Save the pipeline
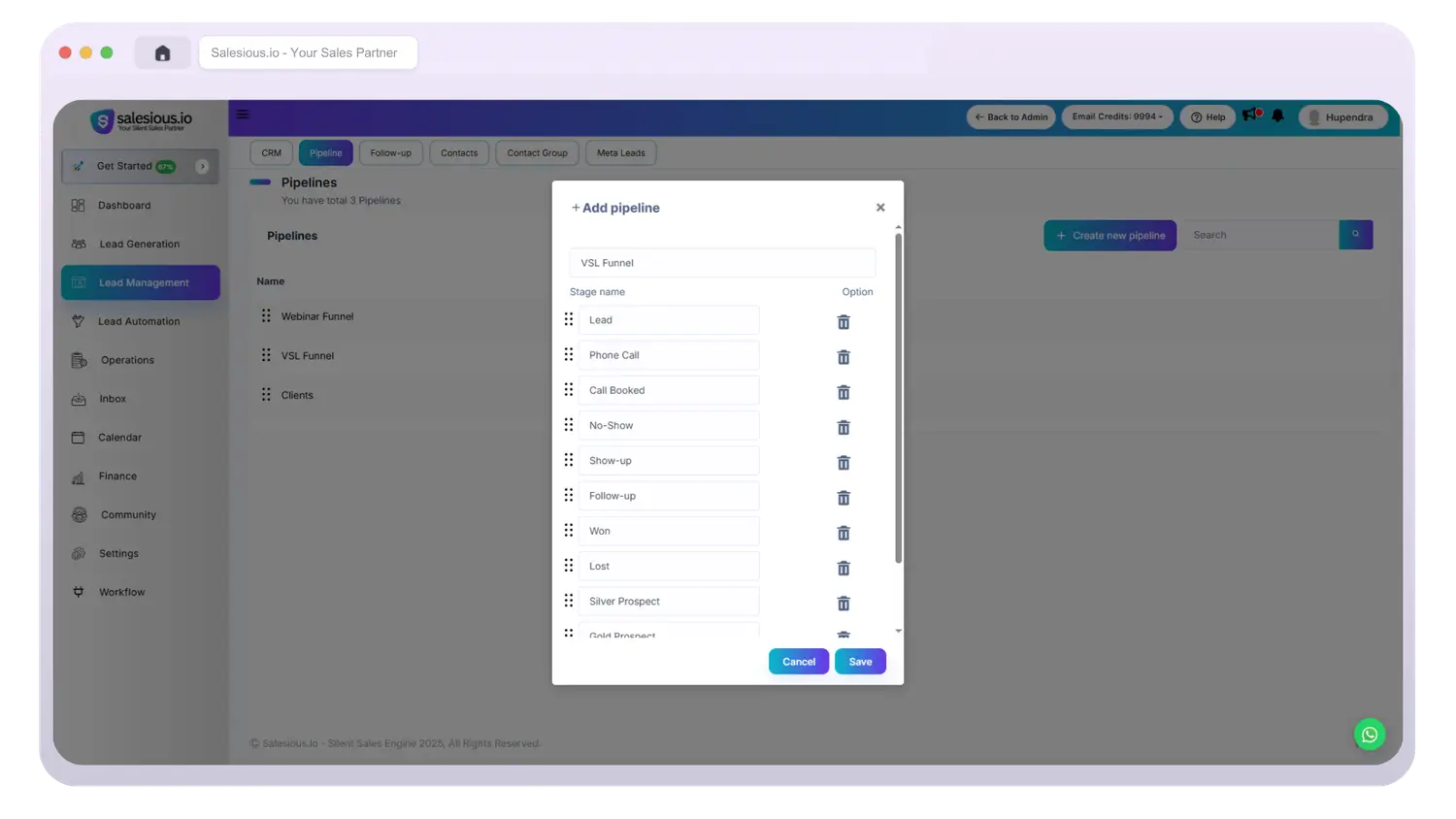The image size is (1456, 819). pyautogui.click(x=860, y=662)
